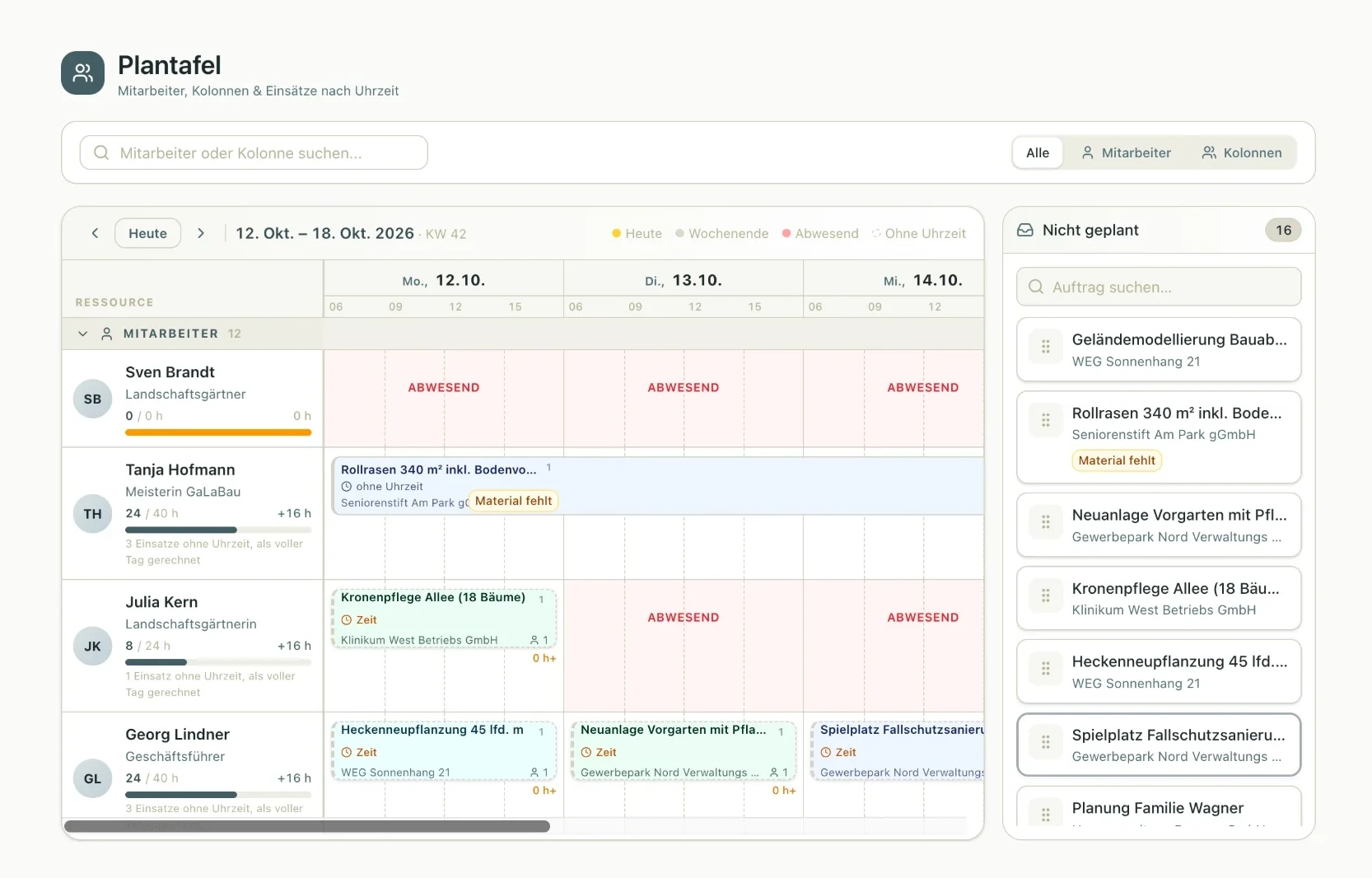The image size is (1372, 878).
Task: Select the Alle filter tab
Action: pyautogui.click(x=1038, y=152)
